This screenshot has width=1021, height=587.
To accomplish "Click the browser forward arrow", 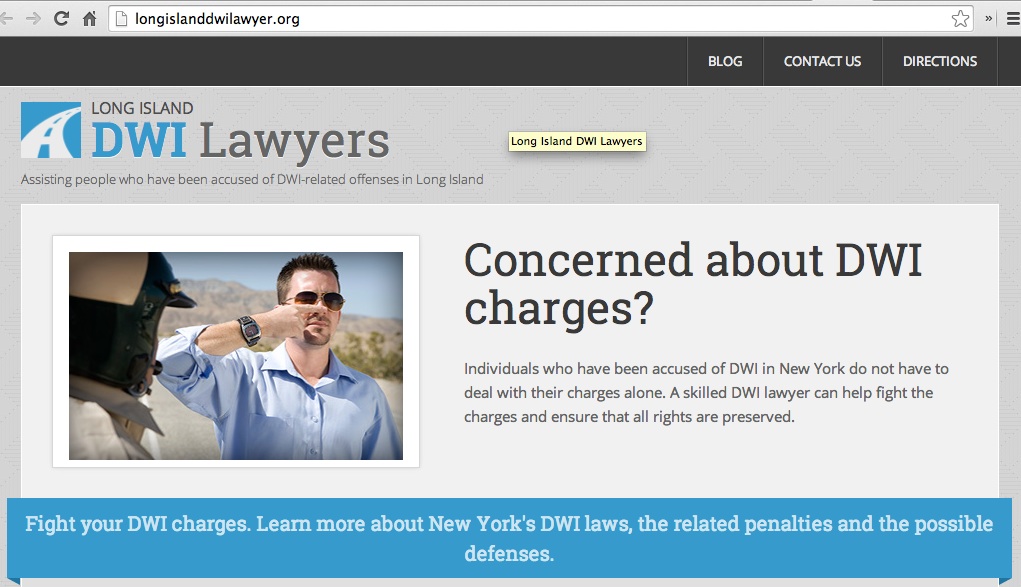I will coord(33,19).
